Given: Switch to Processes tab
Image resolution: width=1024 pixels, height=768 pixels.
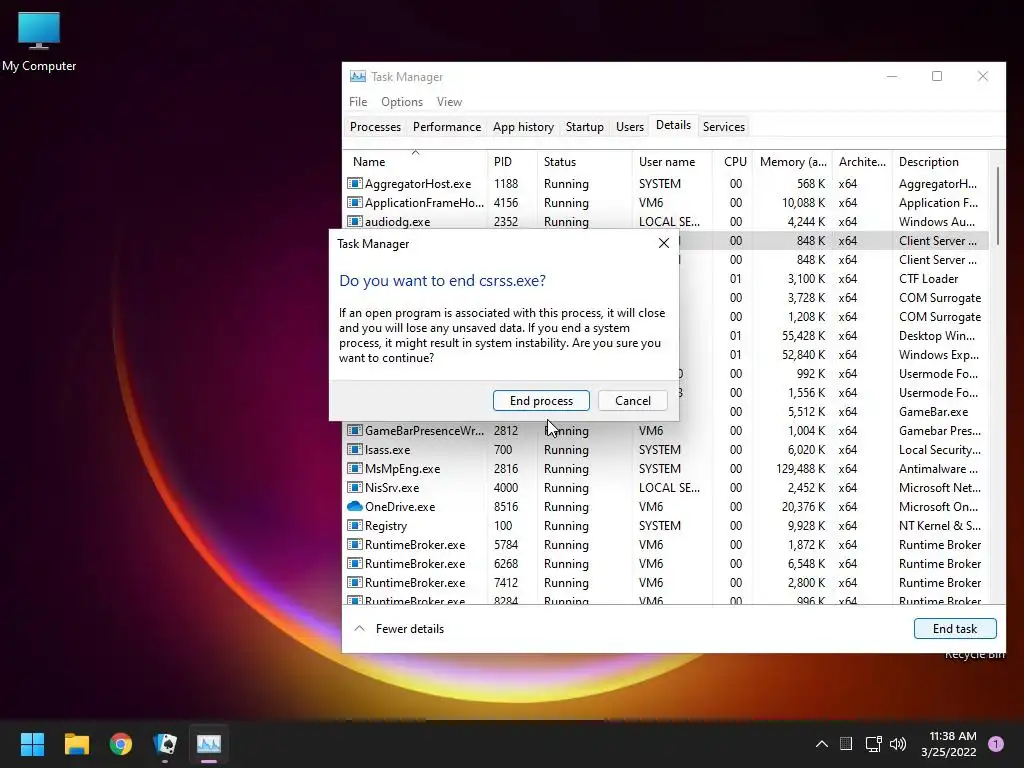Looking at the screenshot, I should pos(376,127).
